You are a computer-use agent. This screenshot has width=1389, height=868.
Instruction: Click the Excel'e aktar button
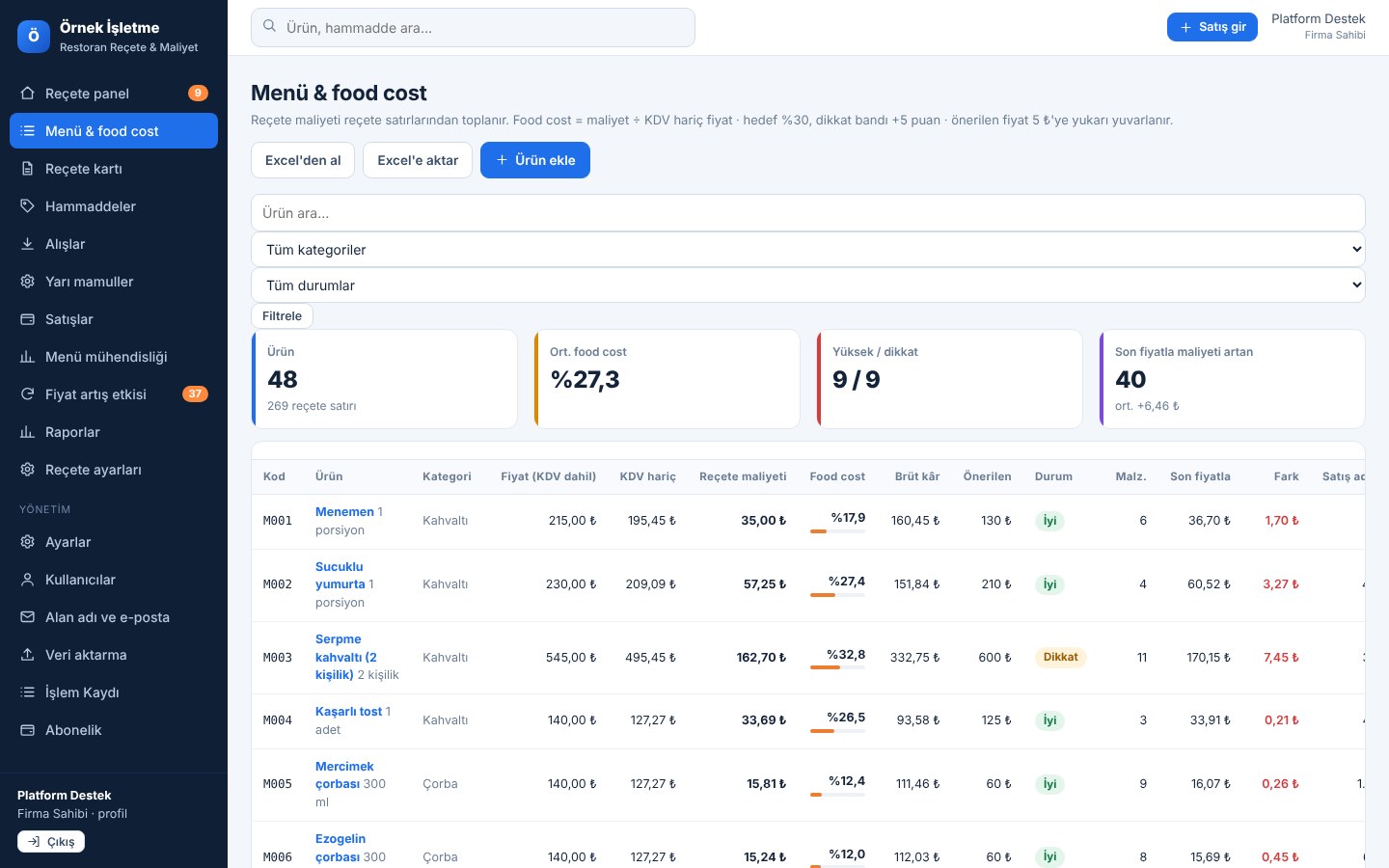418,160
